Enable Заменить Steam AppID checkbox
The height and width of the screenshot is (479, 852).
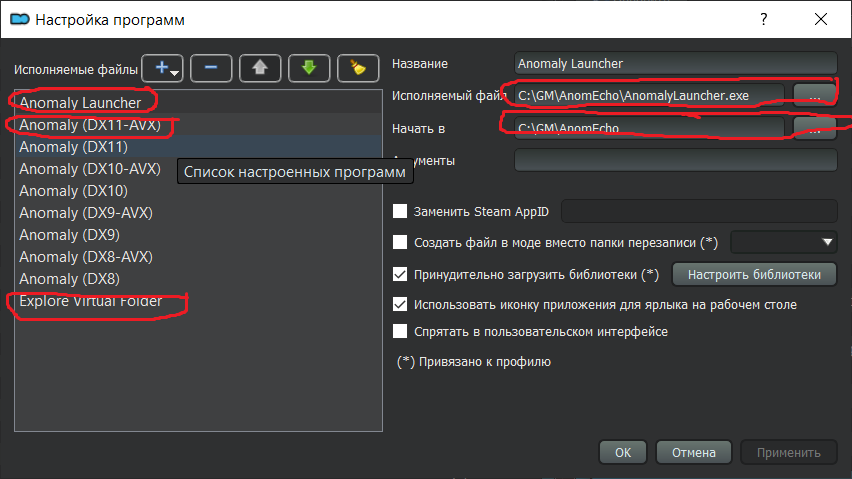(x=400, y=211)
